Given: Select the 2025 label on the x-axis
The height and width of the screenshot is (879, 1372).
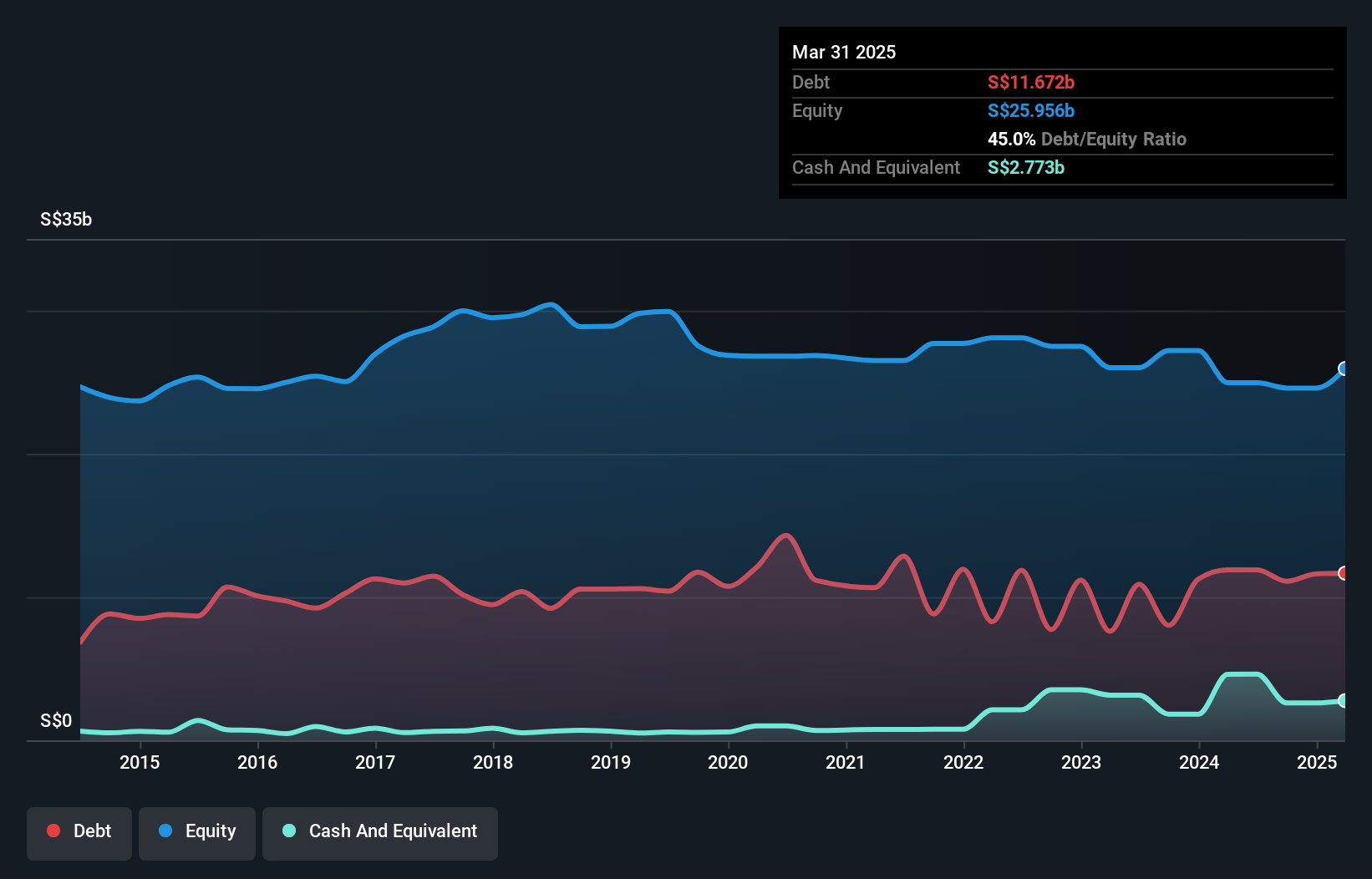Looking at the screenshot, I should [x=1317, y=762].
